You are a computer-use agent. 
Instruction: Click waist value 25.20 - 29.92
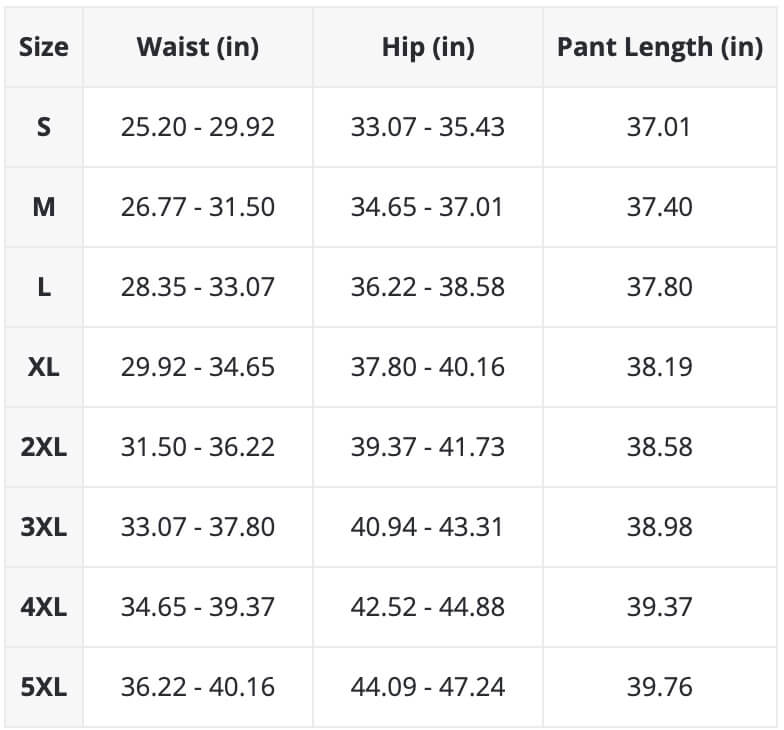tap(198, 127)
